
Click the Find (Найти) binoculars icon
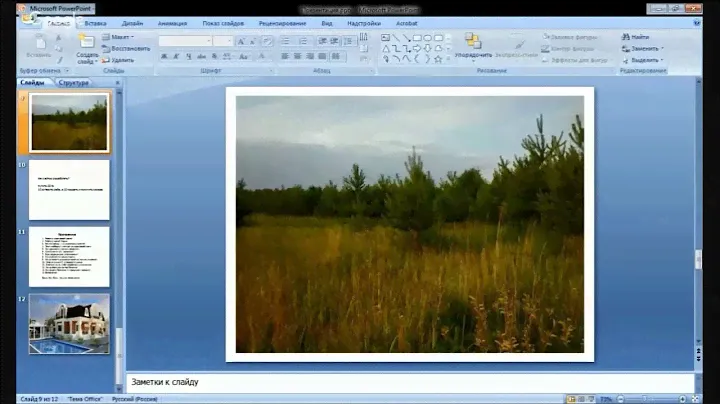click(x=627, y=36)
